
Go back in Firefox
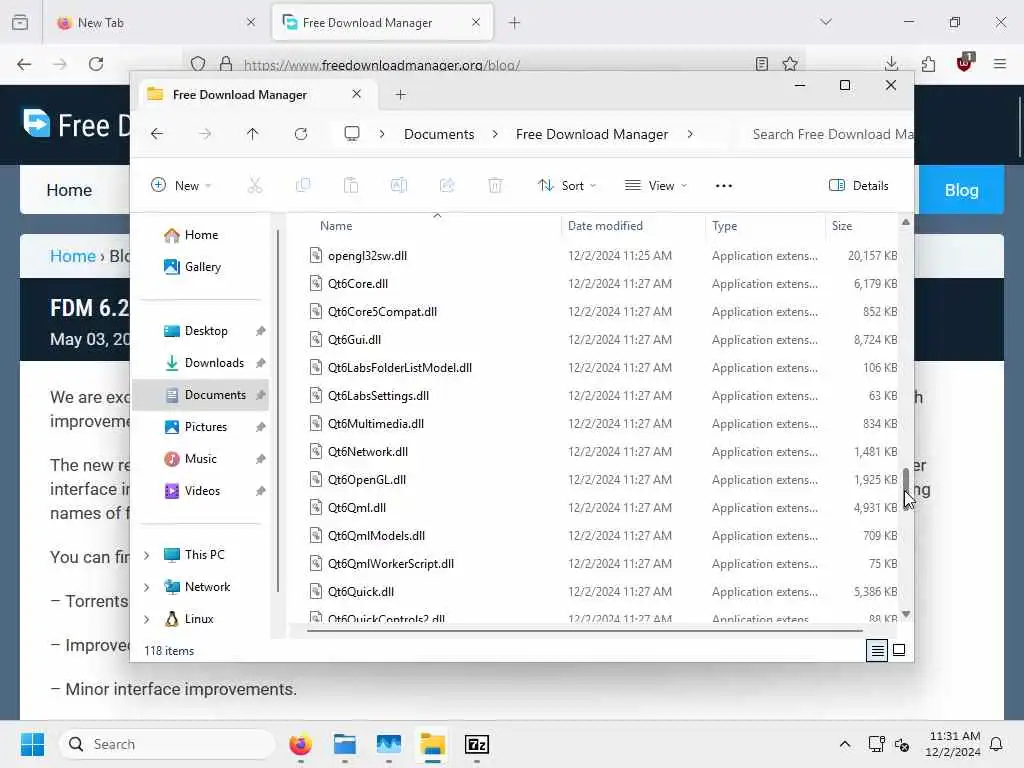point(24,64)
